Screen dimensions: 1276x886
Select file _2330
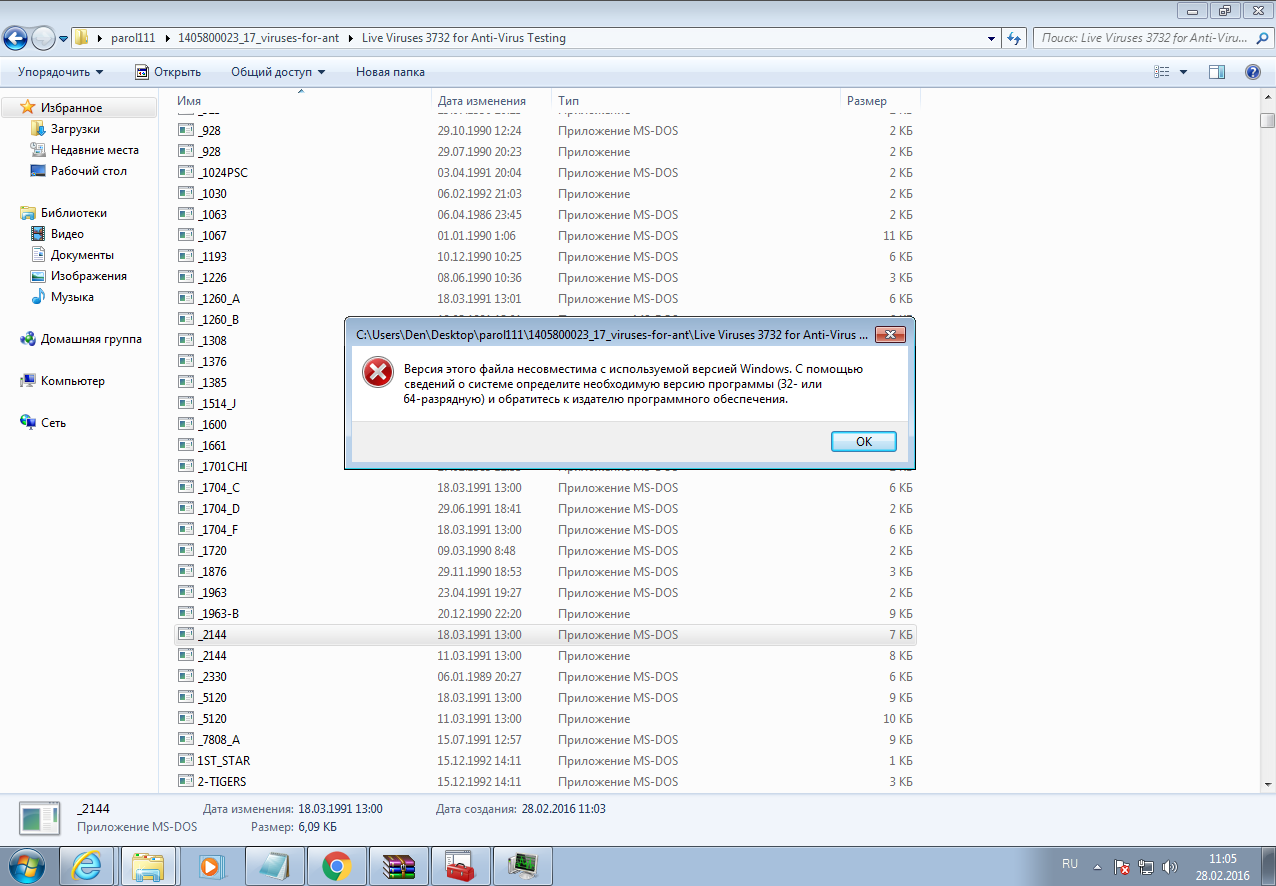[212, 677]
